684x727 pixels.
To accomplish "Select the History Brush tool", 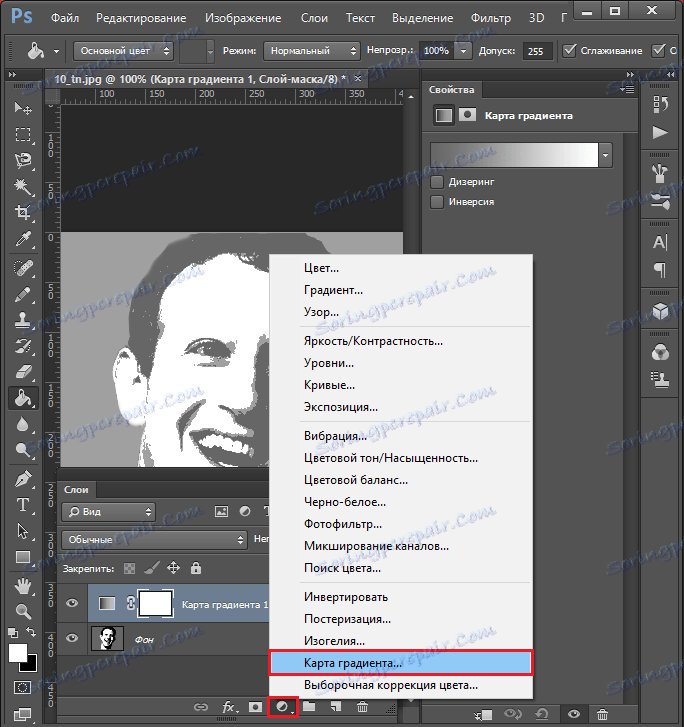I will (x=22, y=346).
